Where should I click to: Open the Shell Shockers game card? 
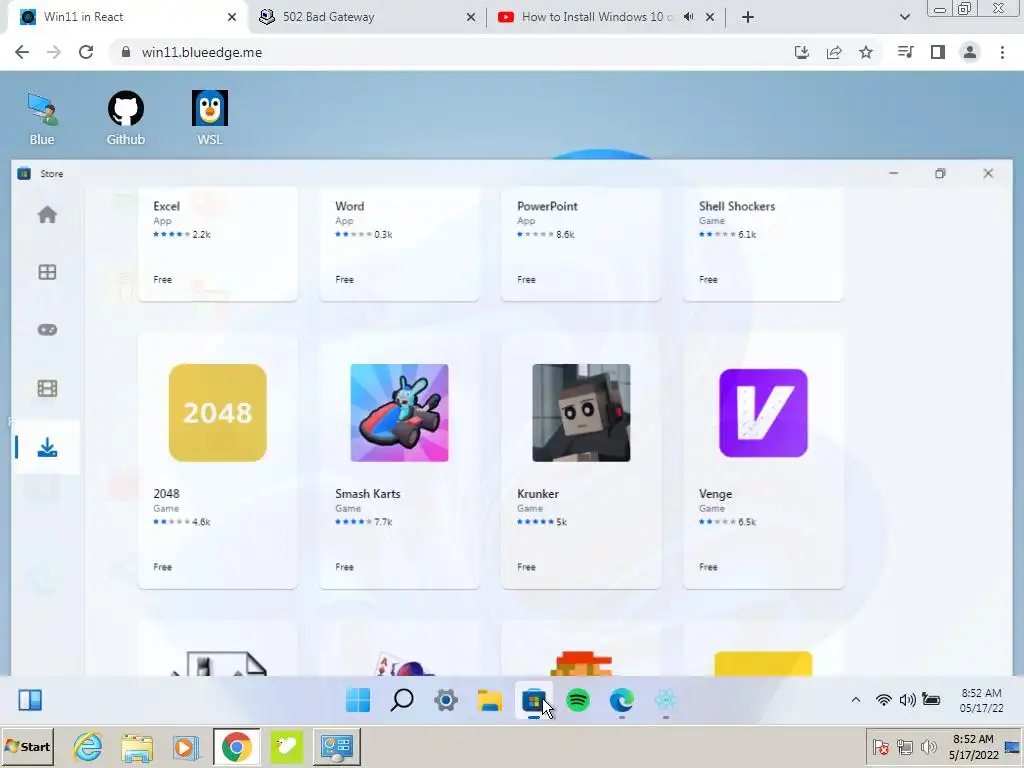pyautogui.click(x=763, y=244)
